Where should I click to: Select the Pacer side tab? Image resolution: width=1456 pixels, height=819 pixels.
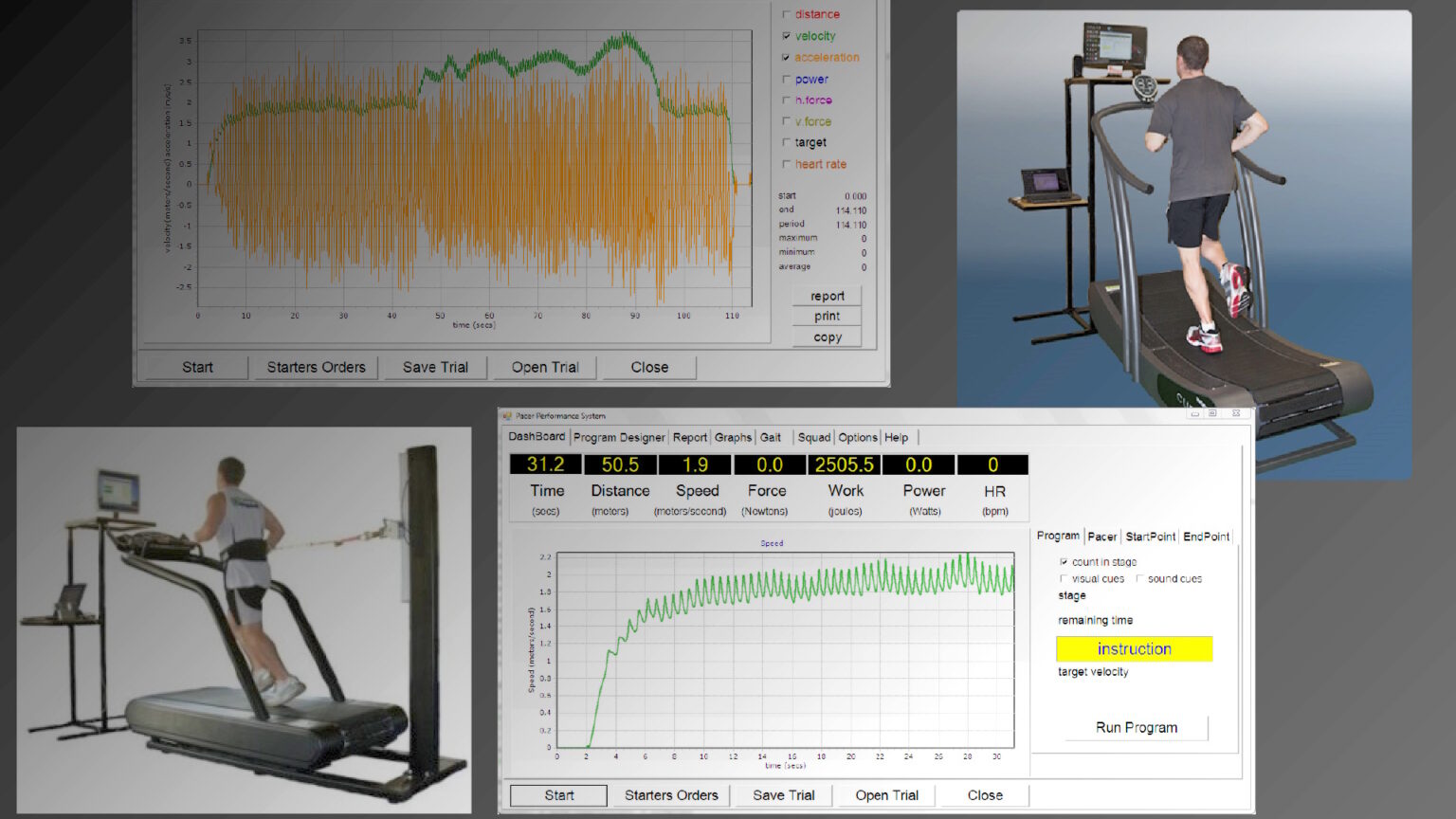[x=1101, y=537]
